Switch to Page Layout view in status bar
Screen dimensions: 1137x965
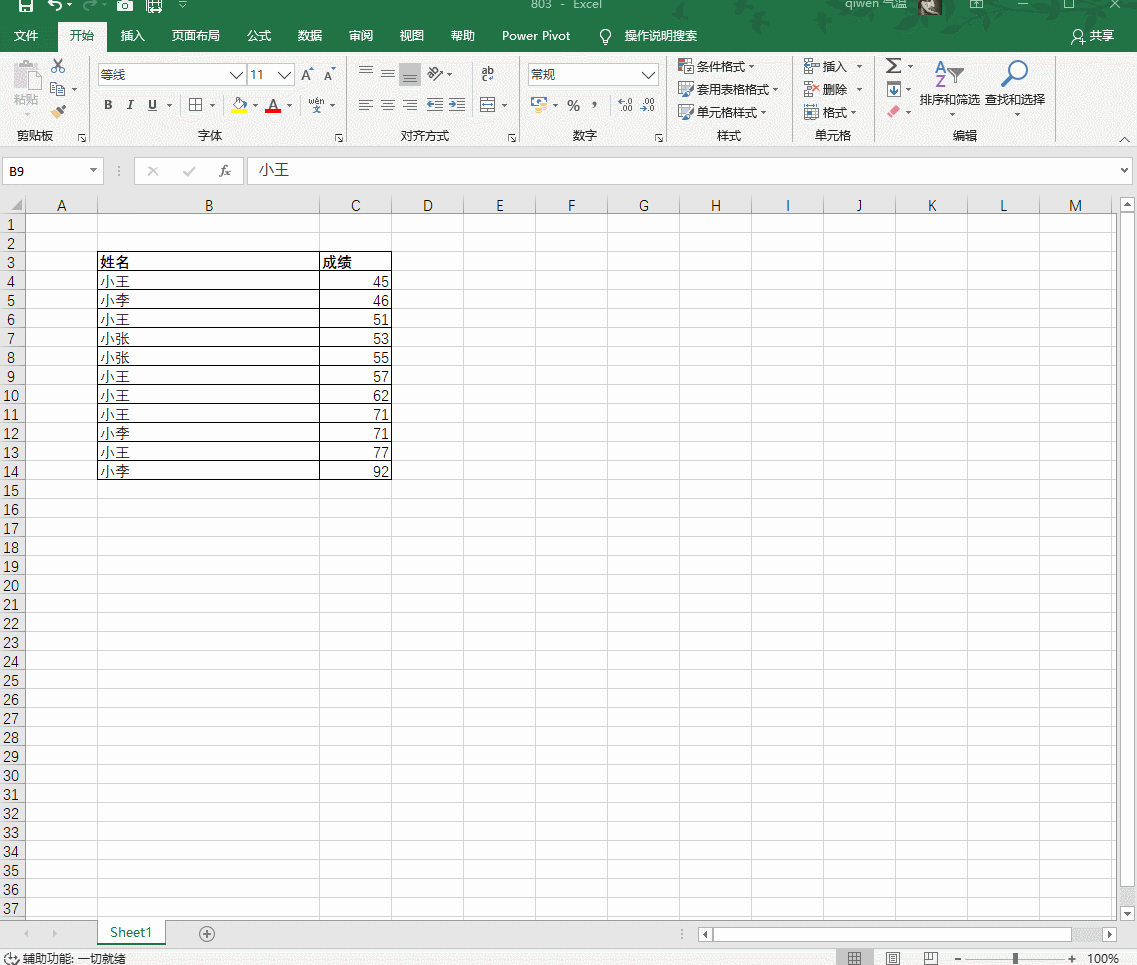(893, 958)
